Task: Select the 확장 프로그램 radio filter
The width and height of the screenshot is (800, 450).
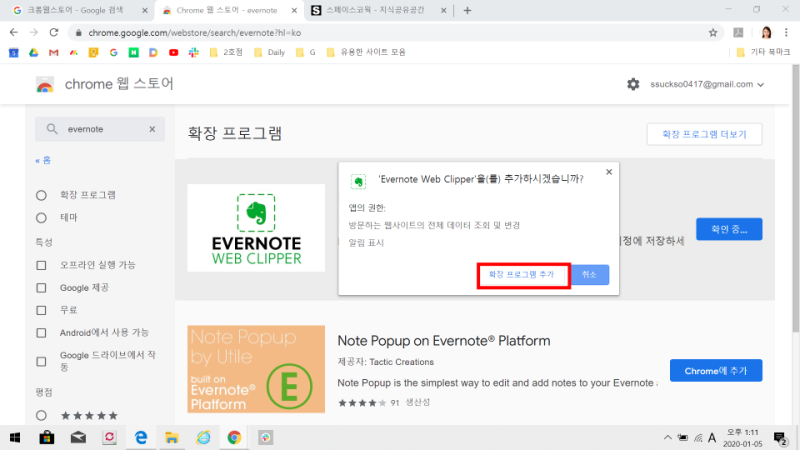Action: click(x=41, y=195)
